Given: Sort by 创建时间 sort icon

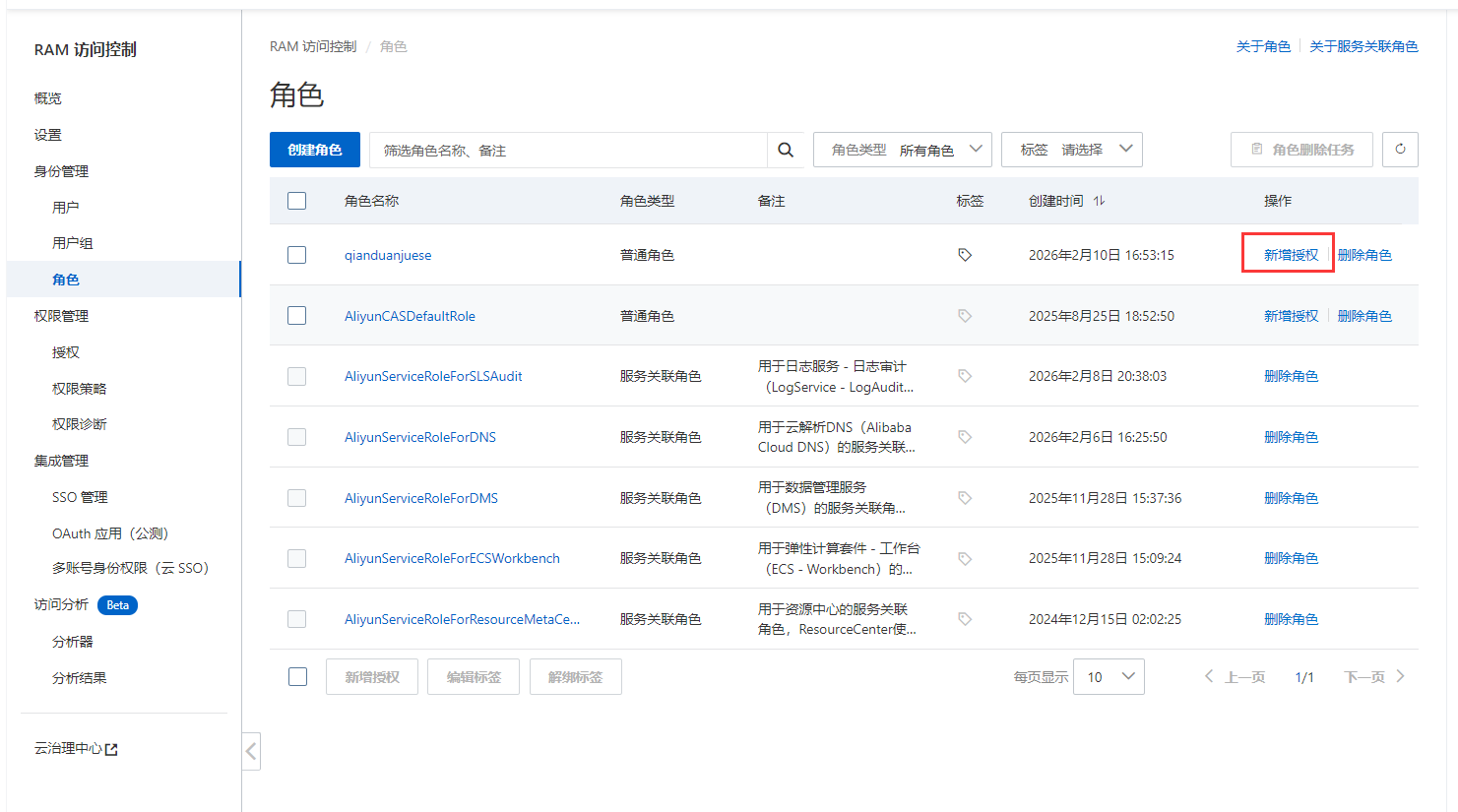Looking at the screenshot, I should pos(1099,201).
